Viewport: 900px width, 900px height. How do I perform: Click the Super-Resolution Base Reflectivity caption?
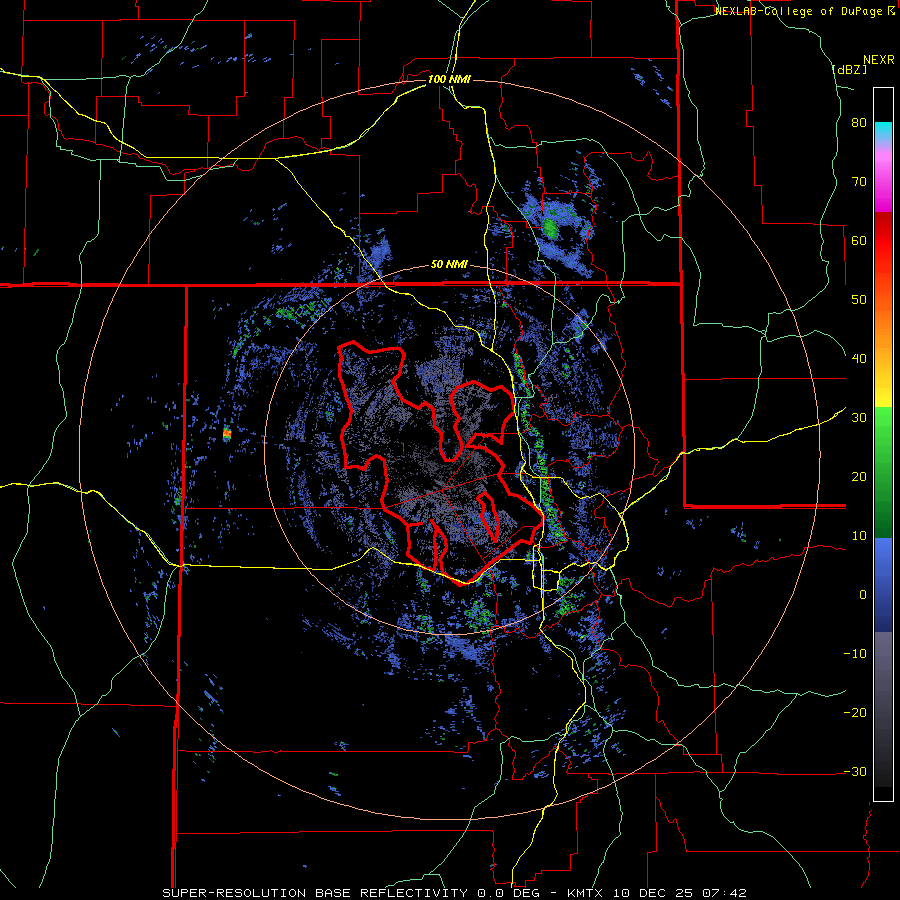click(315, 893)
